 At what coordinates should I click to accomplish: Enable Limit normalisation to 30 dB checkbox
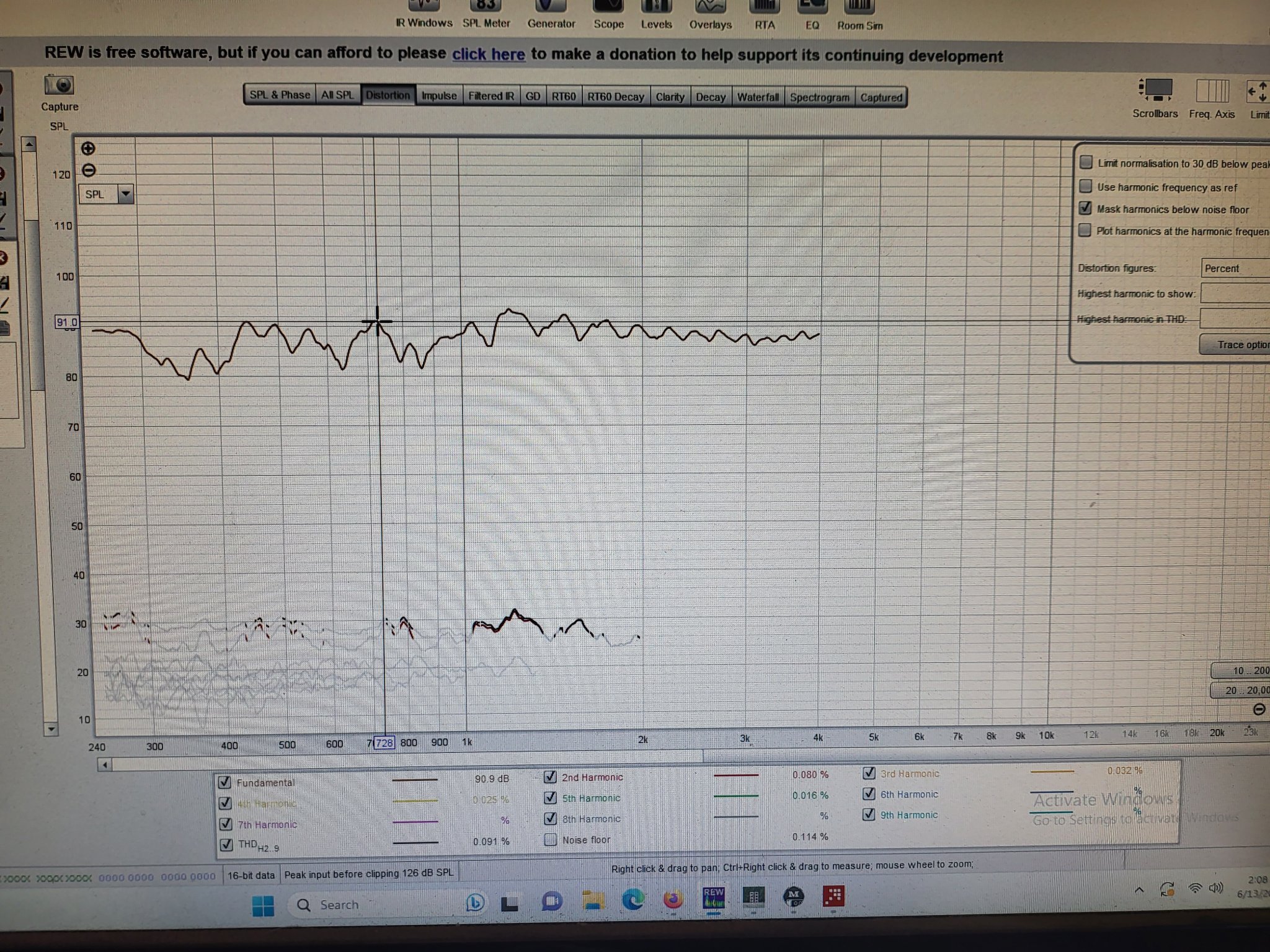click(1085, 162)
